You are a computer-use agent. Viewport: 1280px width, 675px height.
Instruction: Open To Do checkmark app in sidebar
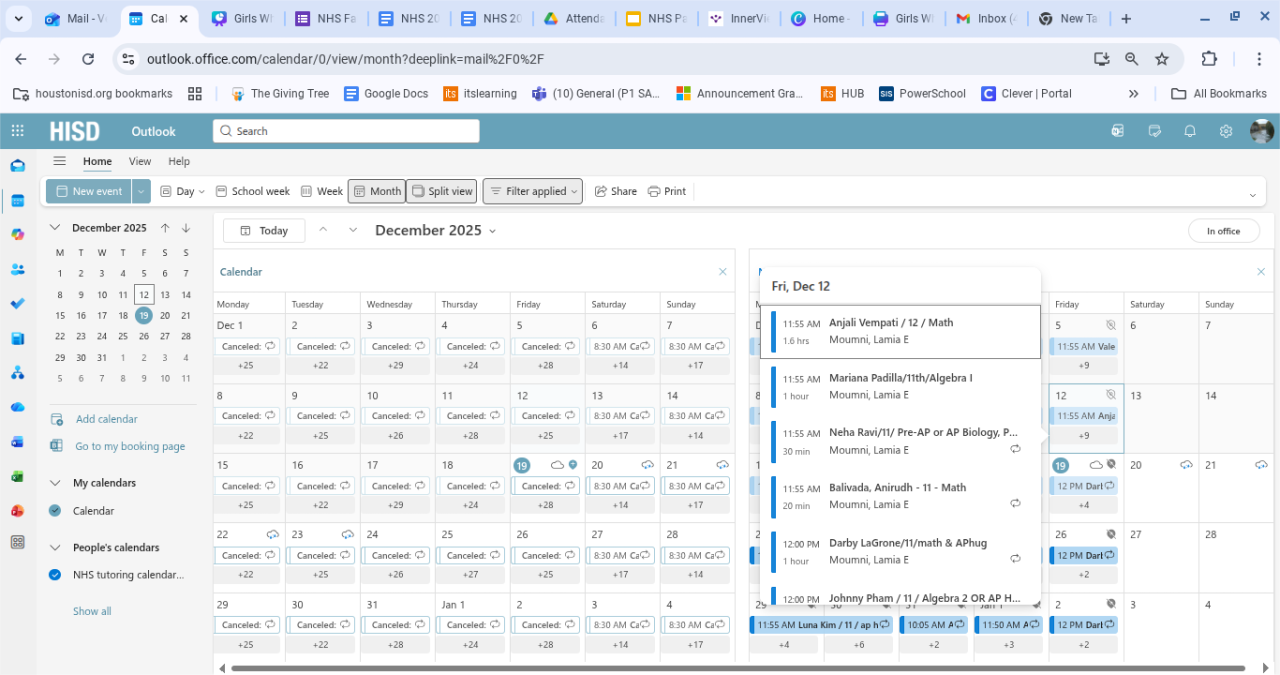coord(18,303)
